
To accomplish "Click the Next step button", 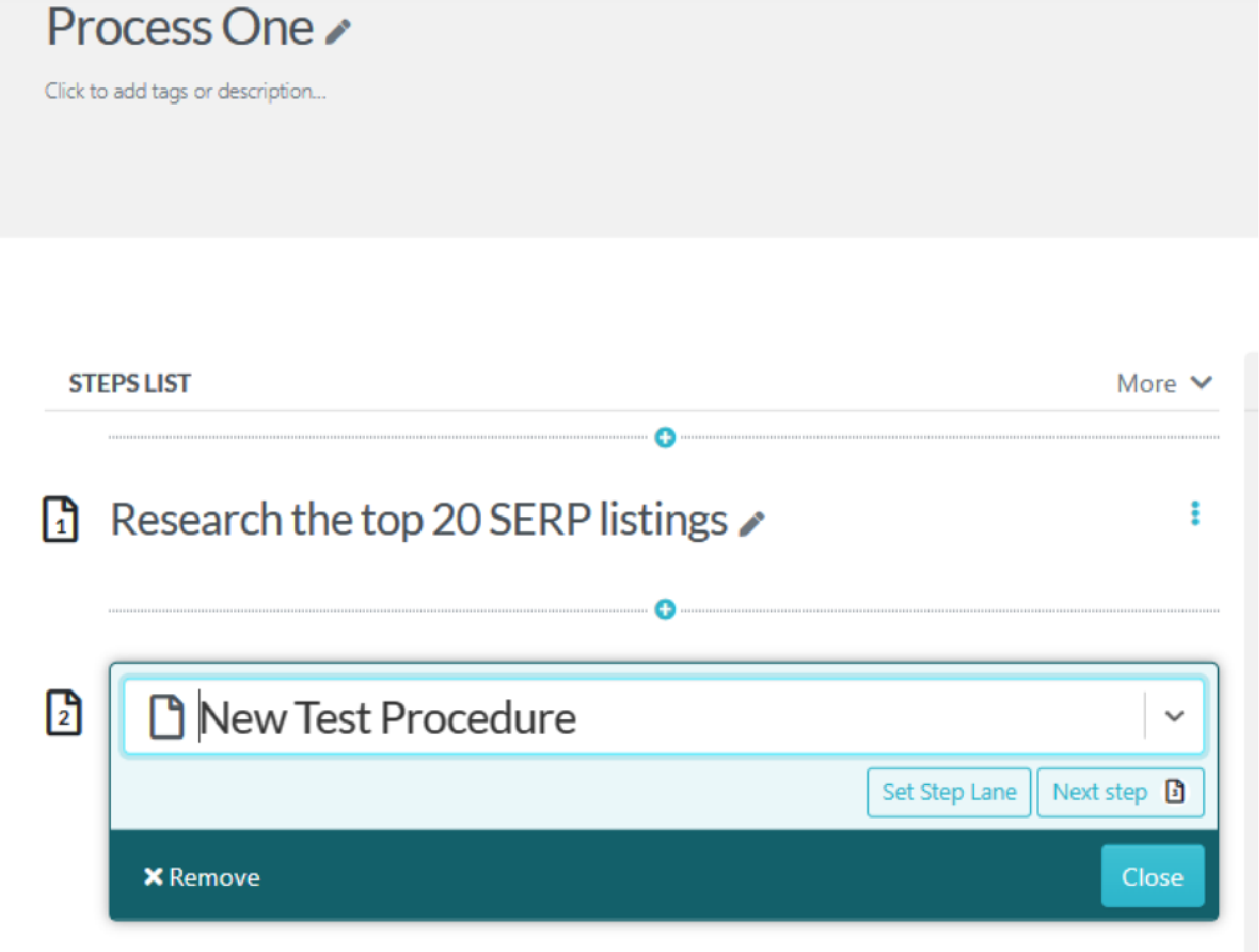I will point(1120,792).
